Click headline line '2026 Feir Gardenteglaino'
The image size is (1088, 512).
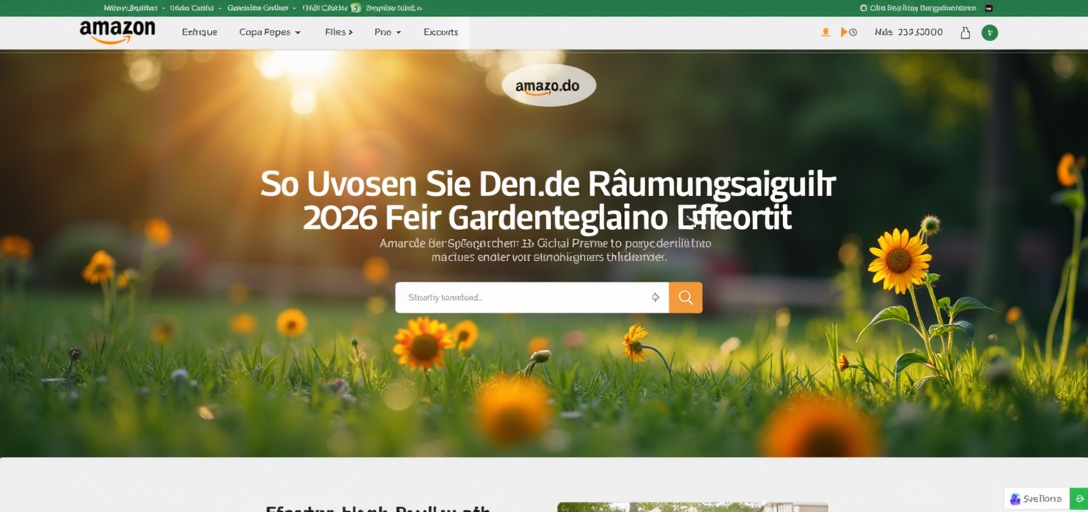tap(484, 219)
